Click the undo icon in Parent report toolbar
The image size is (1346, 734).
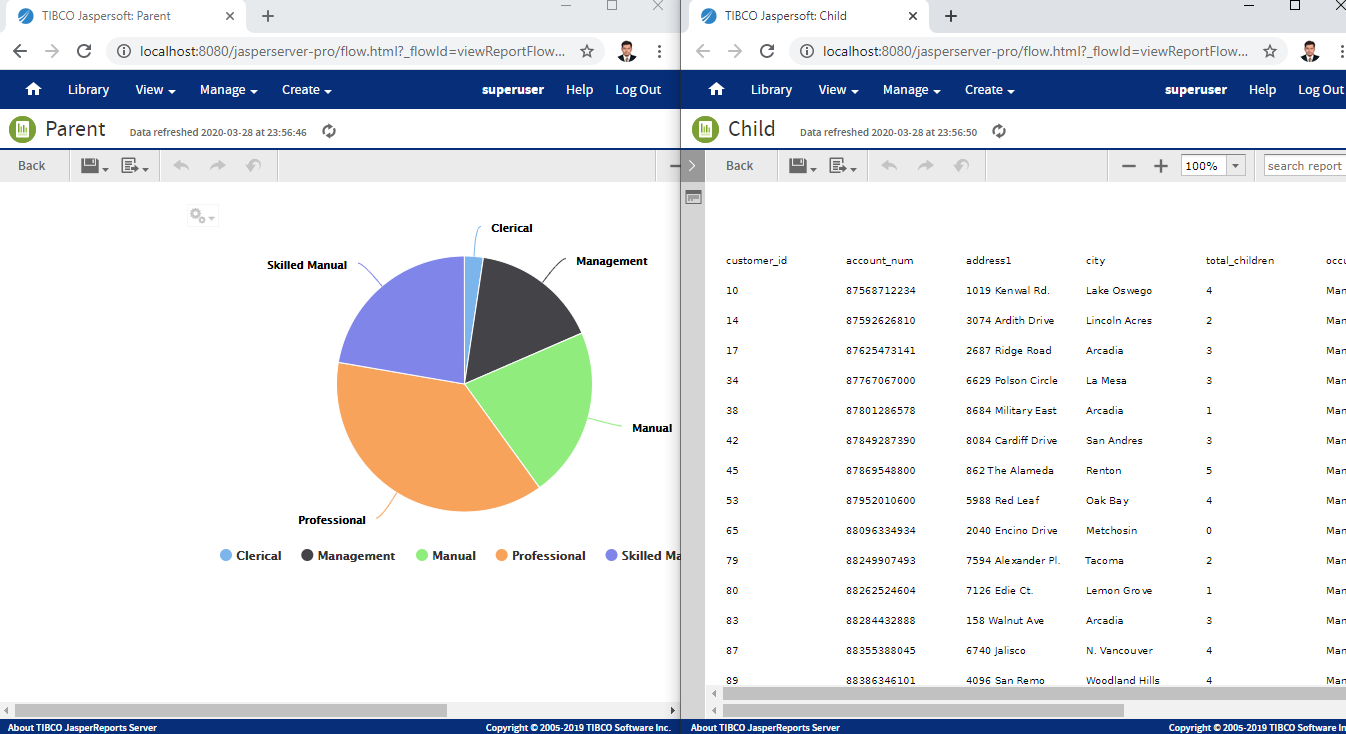tap(180, 165)
